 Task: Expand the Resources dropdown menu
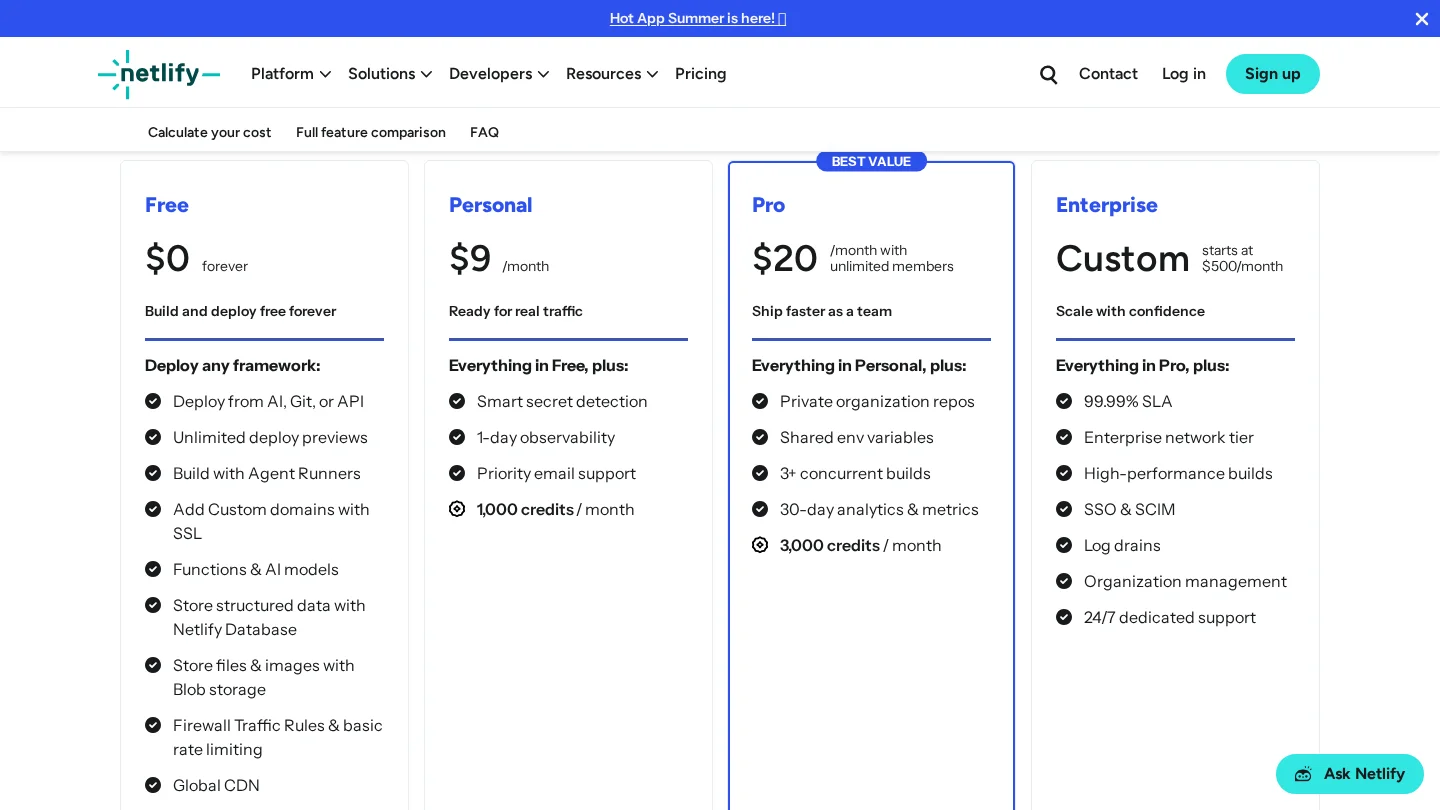tap(612, 74)
